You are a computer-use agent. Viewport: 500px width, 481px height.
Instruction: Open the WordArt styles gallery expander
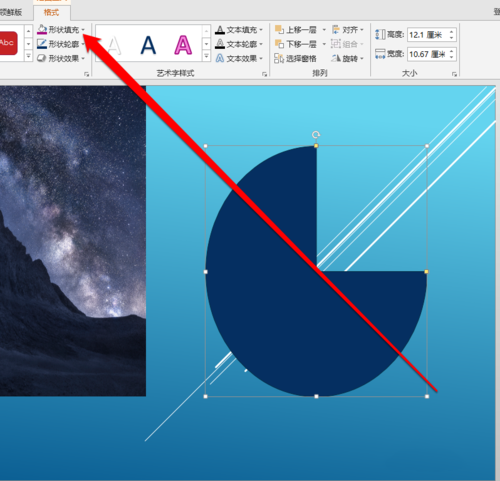point(206,57)
